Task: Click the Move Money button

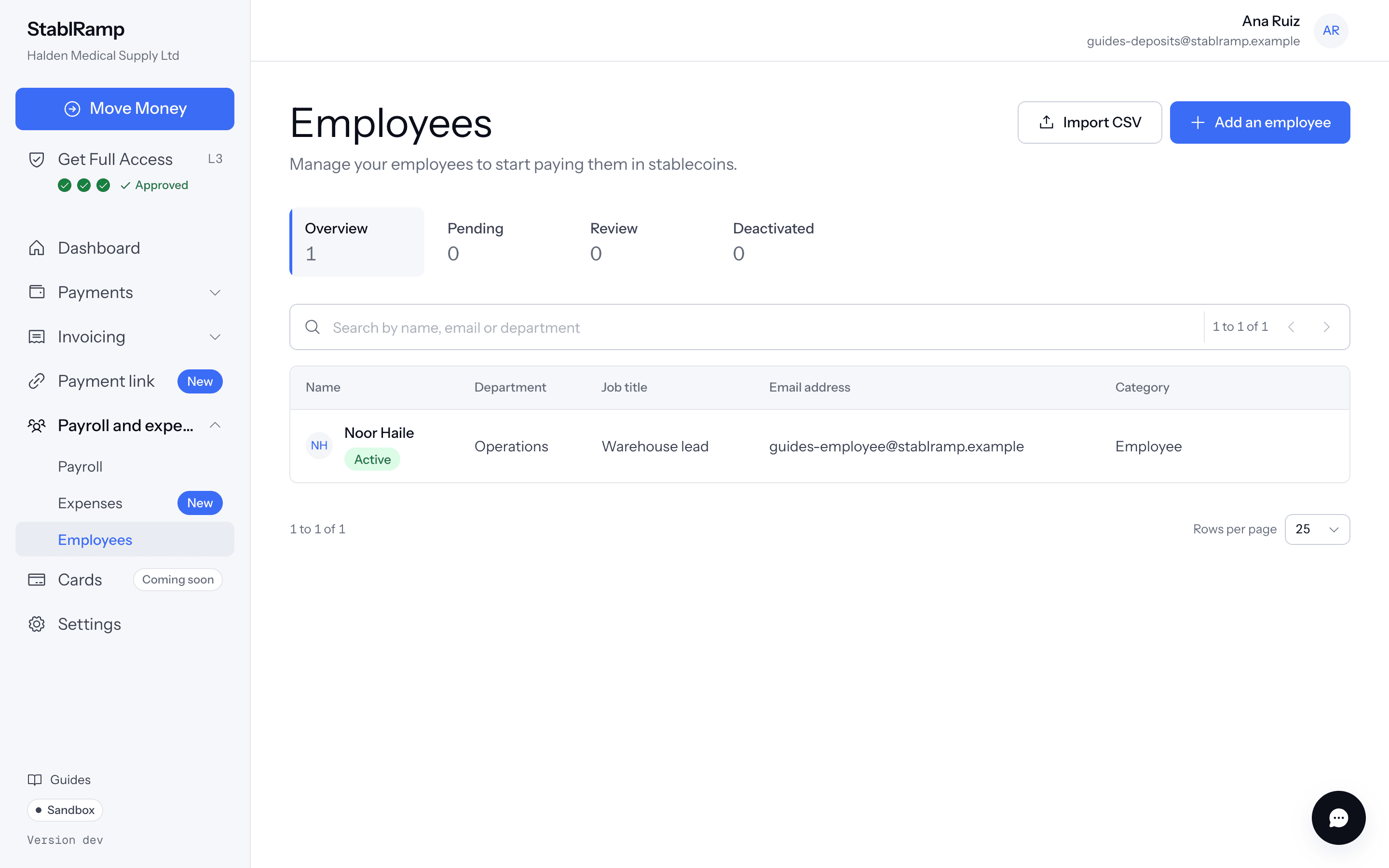Action: coord(124,108)
